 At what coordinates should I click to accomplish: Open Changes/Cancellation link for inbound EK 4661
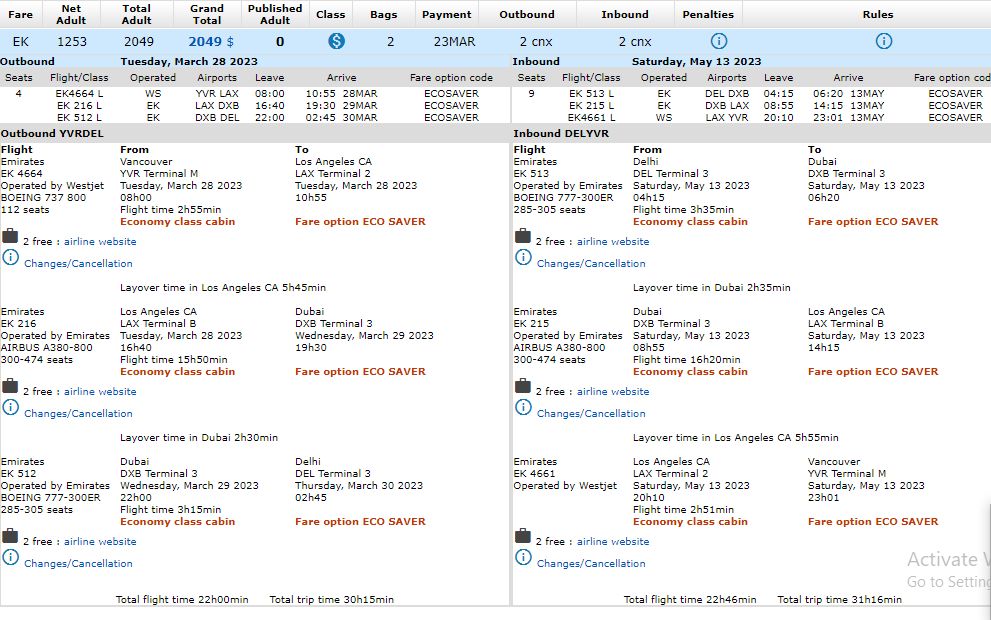tap(591, 564)
